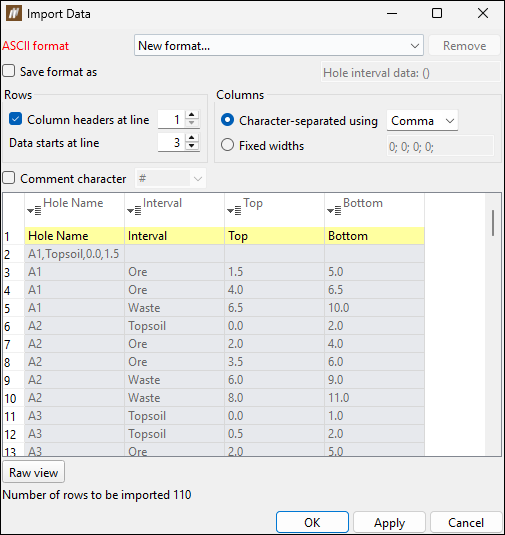
Task: Uncheck Column headers at line checkbox
Action: (15, 119)
